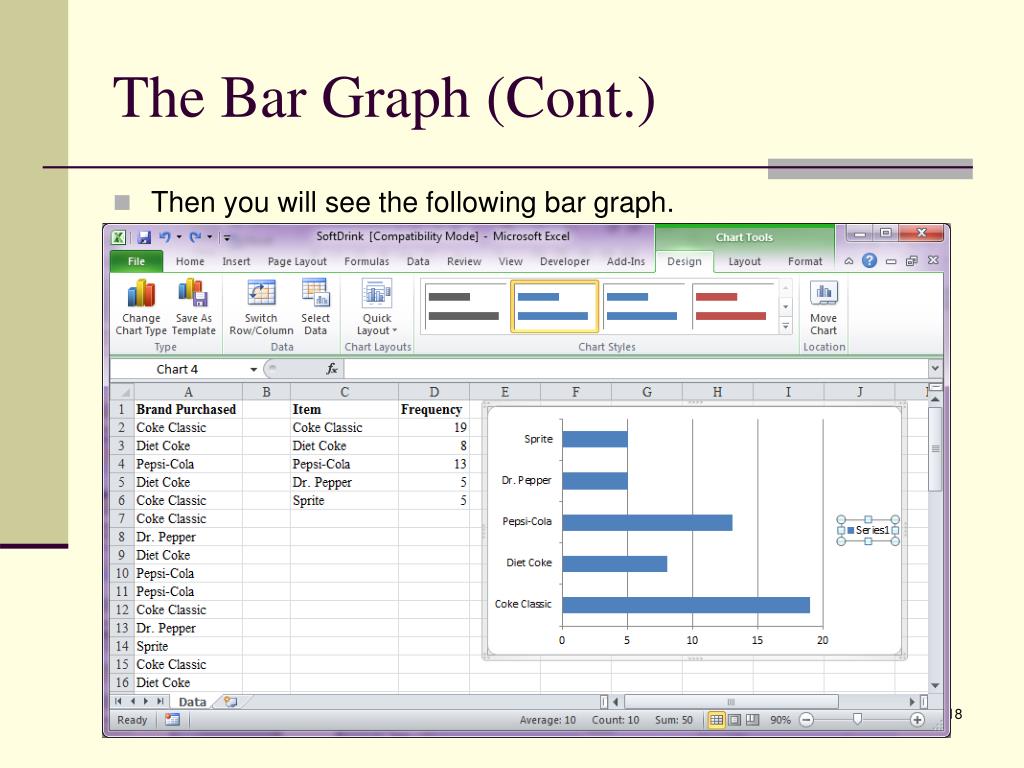The width and height of the screenshot is (1024, 768).
Task: Select the Data worksheet tab
Action: pyautogui.click(x=192, y=701)
